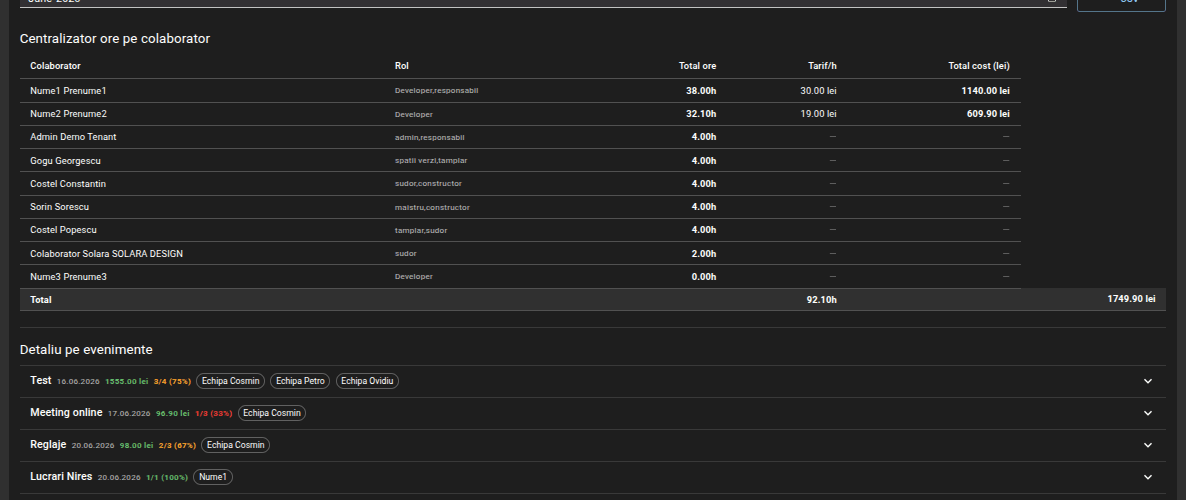
Task: Click the 98.00 lei amount in Reglaje row
Action: (x=136, y=446)
